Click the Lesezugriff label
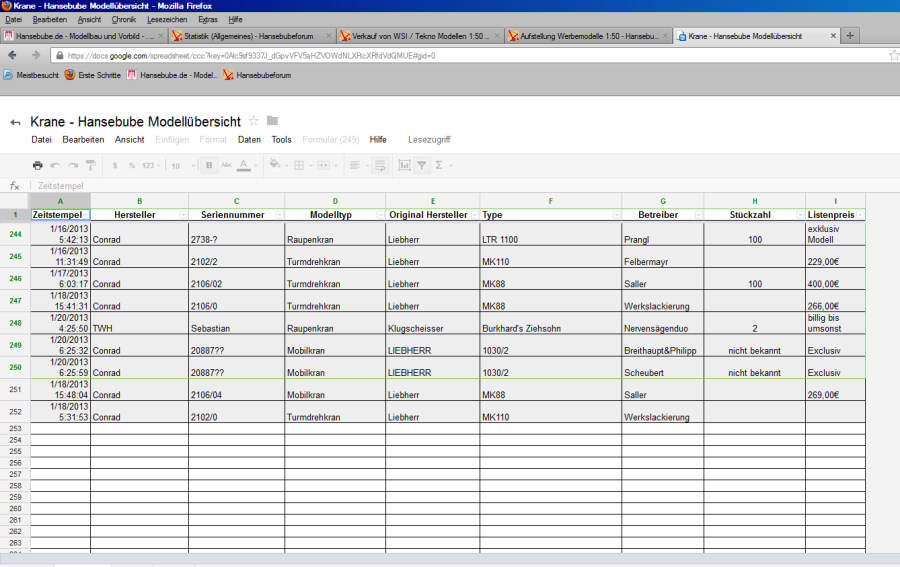The height and width of the screenshot is (567, 900). point(429,139)
